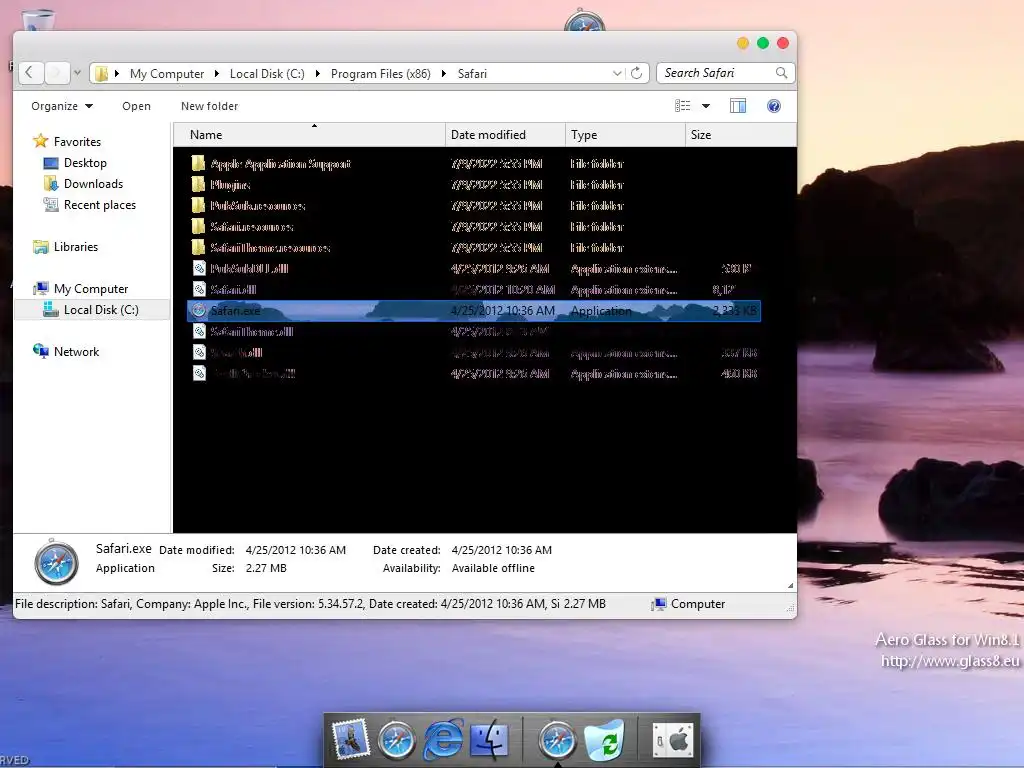Expand the arrow before Program Files (x86) breadcrumb
The image size is (1024, 768).
[x=318, y=74]
